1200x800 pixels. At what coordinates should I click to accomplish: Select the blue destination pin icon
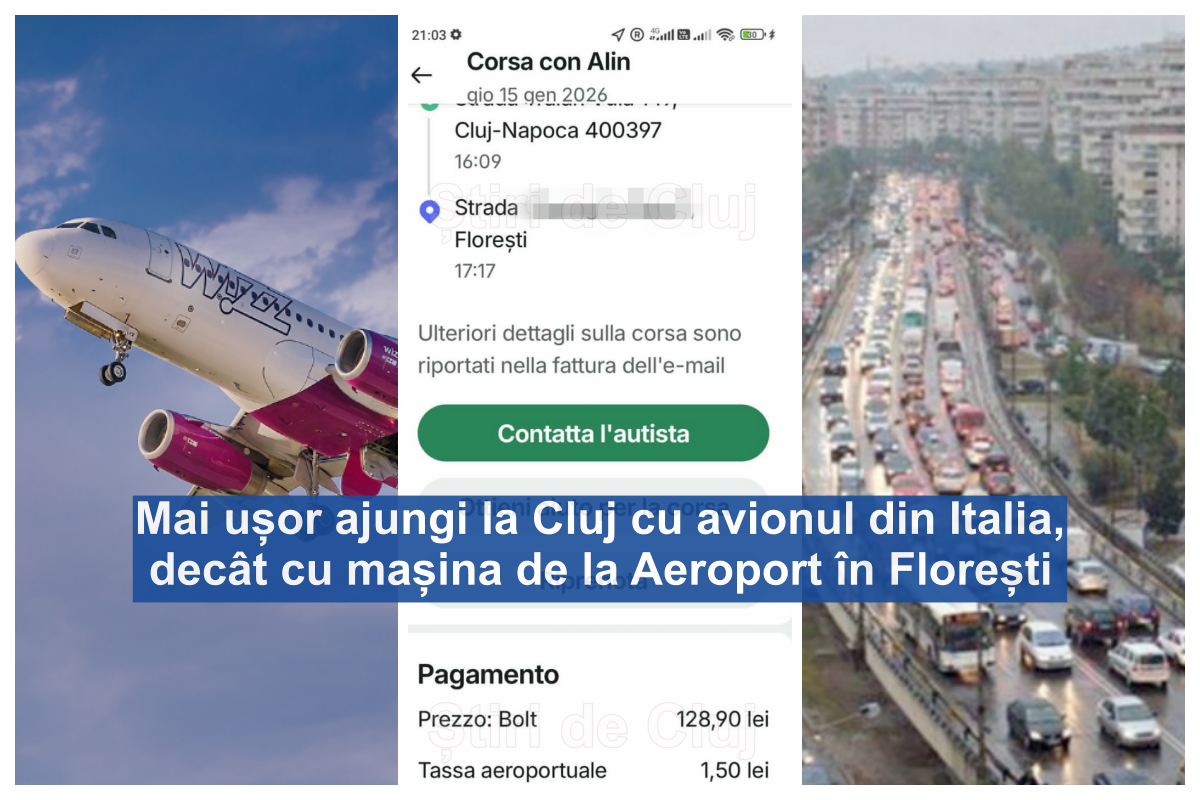pos(430,211)
